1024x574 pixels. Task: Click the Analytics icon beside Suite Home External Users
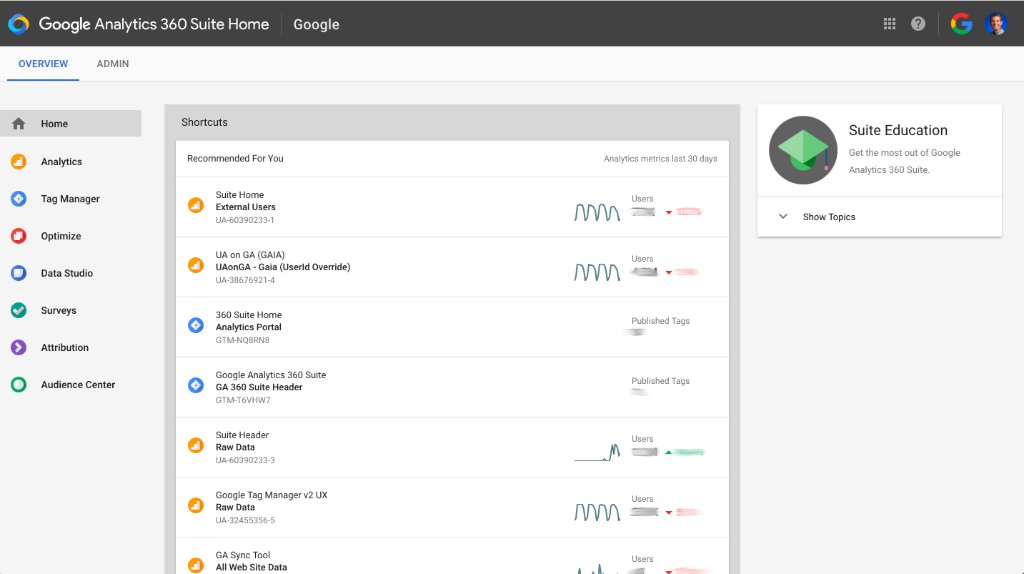click(195, 205)
